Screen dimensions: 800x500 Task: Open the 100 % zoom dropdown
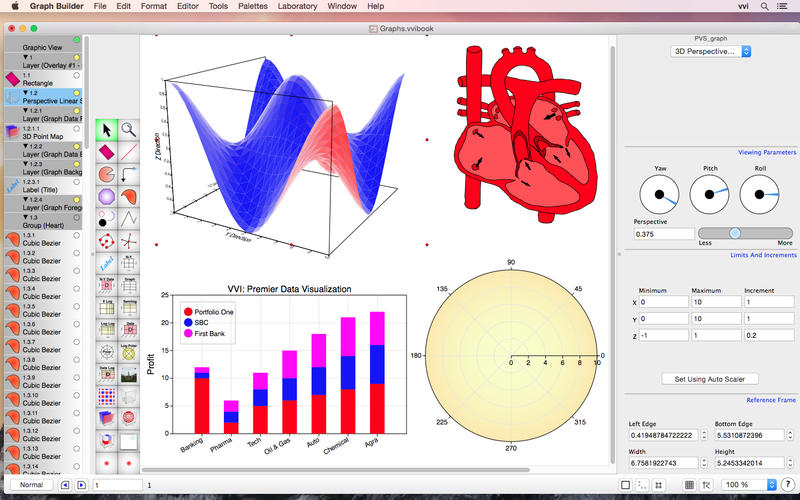[748, 485]
